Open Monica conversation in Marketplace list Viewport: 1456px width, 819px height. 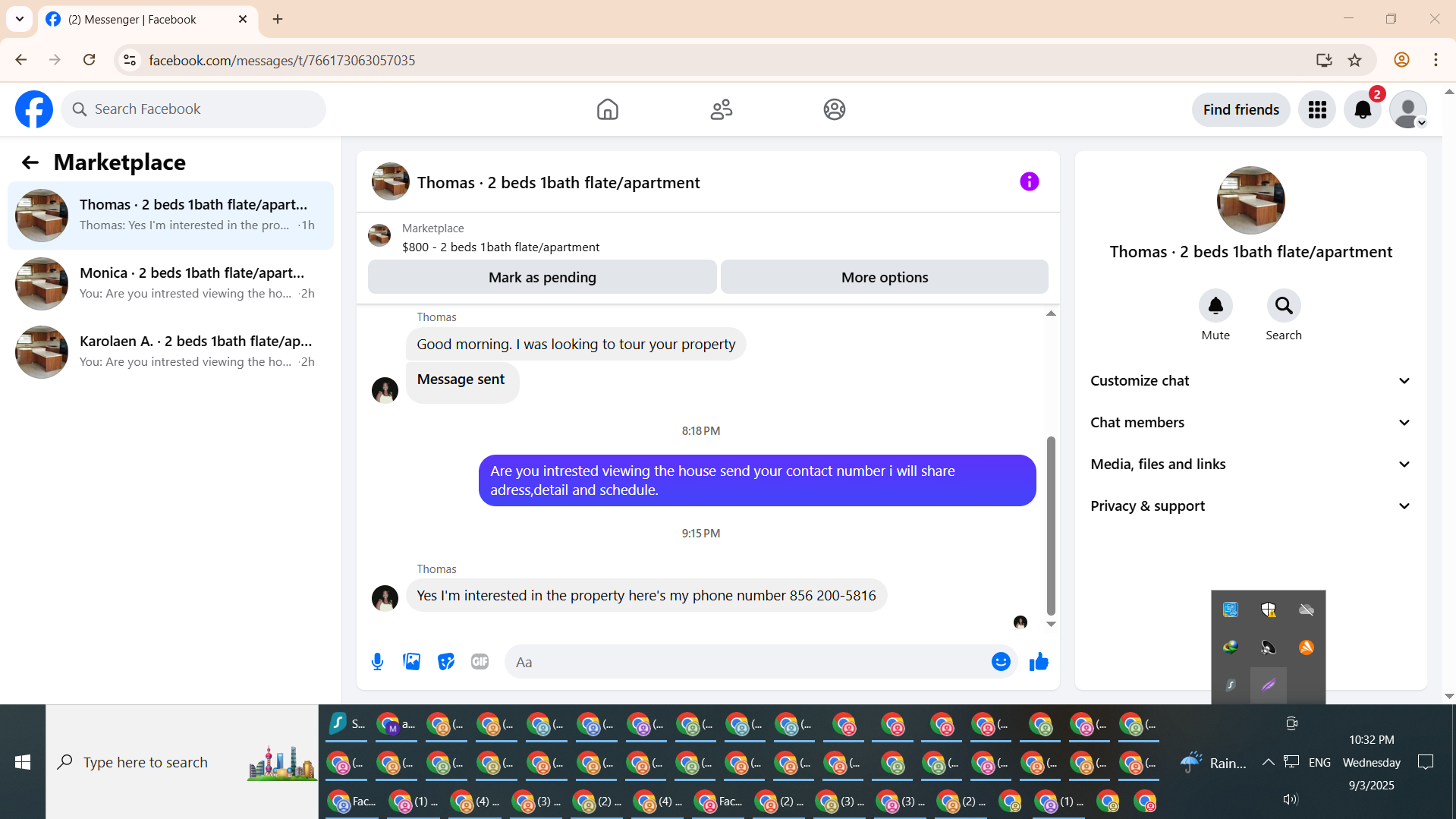coord(171,283)
